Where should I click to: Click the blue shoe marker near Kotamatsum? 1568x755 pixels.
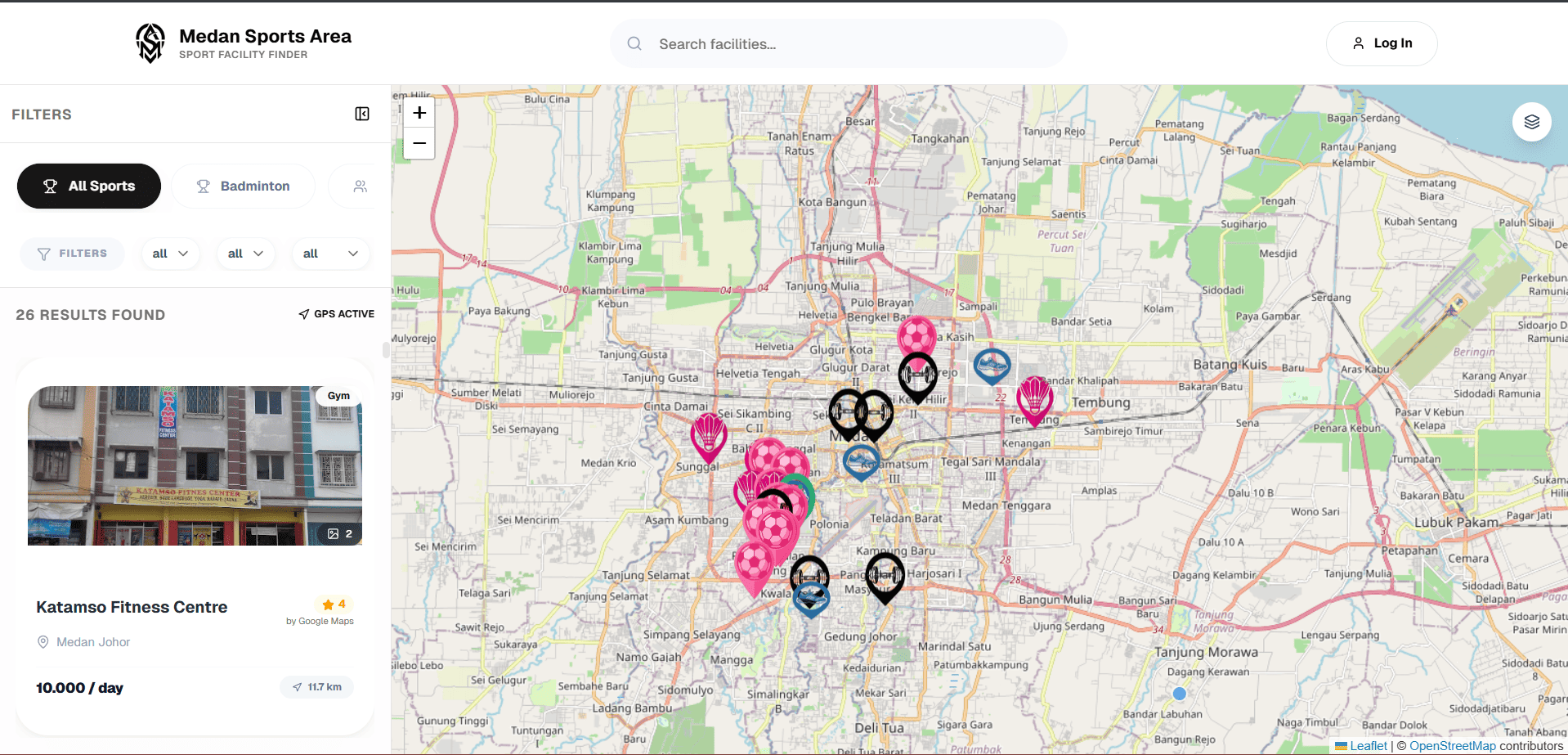pyautogui.click(x=861, y=462)
